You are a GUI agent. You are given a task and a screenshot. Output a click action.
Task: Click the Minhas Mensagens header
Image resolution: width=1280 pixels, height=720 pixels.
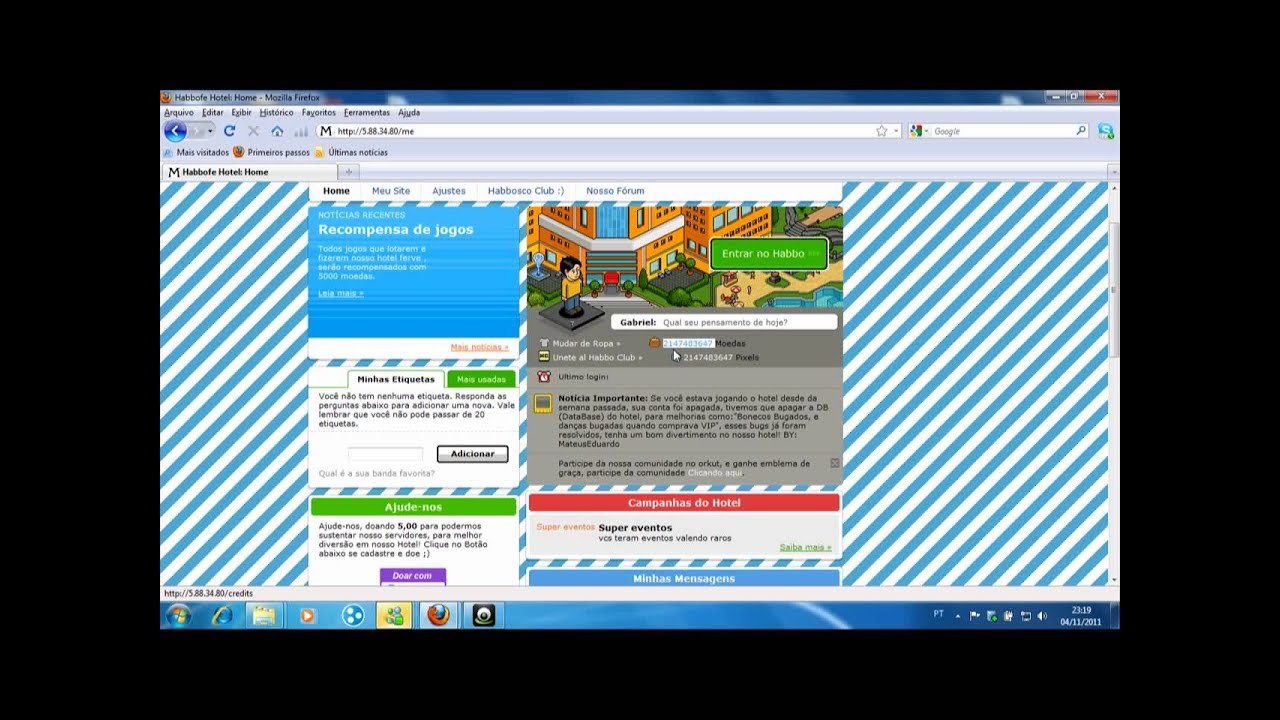click(684, 578)
